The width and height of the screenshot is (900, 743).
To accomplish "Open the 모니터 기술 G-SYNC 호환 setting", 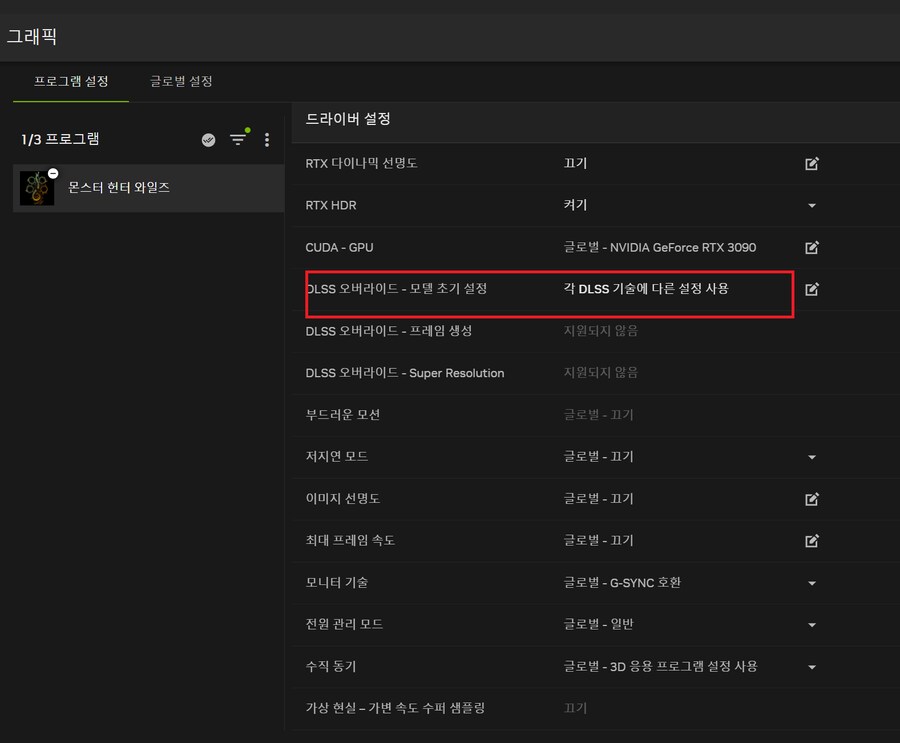I will point(812,582).
